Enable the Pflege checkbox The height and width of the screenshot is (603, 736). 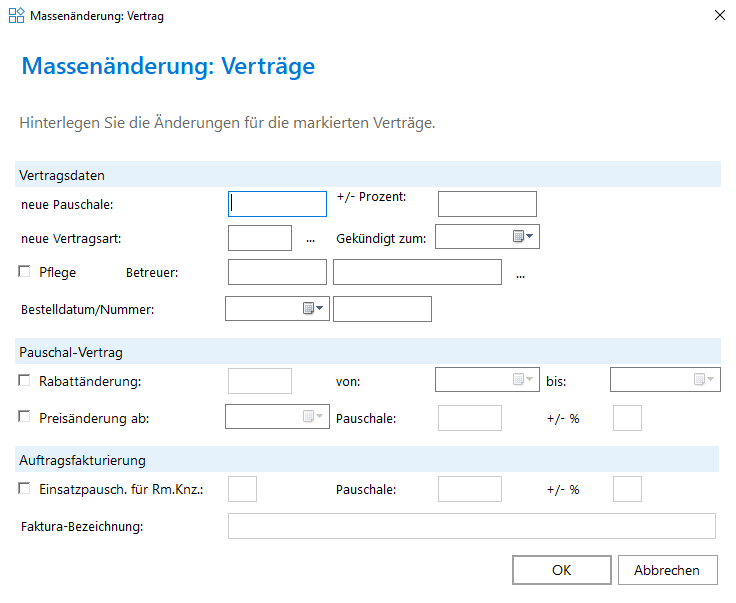tap(24, 271)
